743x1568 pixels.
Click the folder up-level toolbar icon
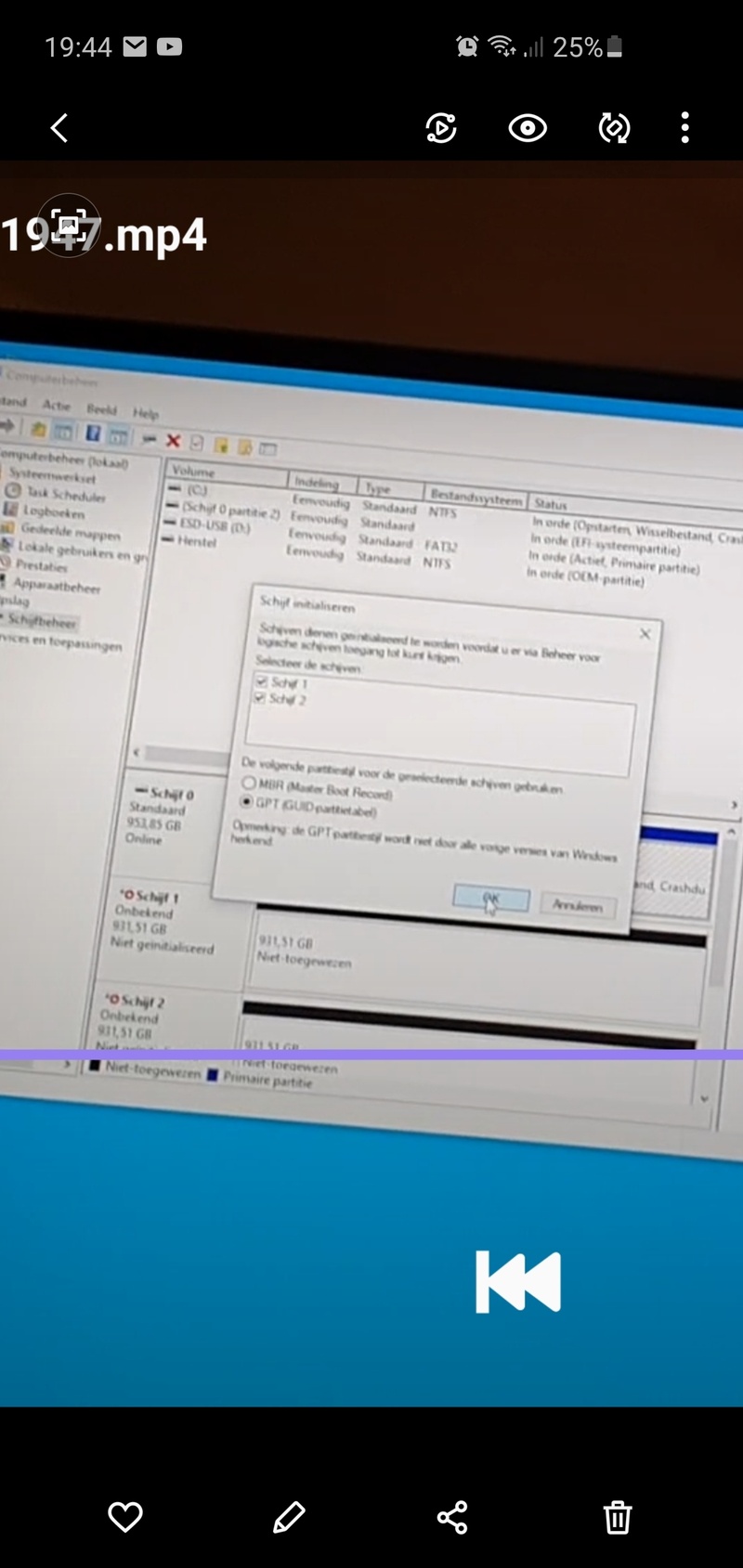38,429
